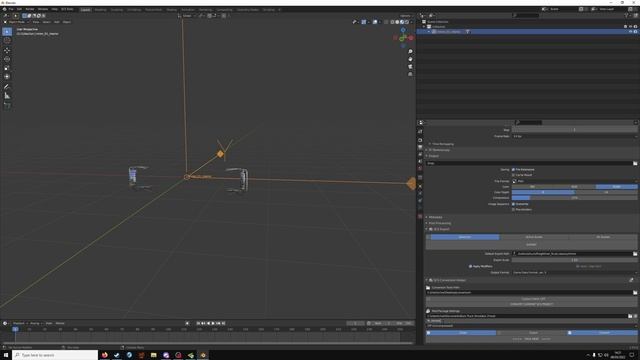Image resolution: width=640 pixels, height=360 pixels.
Task: Select the Move tool
Action: pyautogui.click(x=7, y=51)
